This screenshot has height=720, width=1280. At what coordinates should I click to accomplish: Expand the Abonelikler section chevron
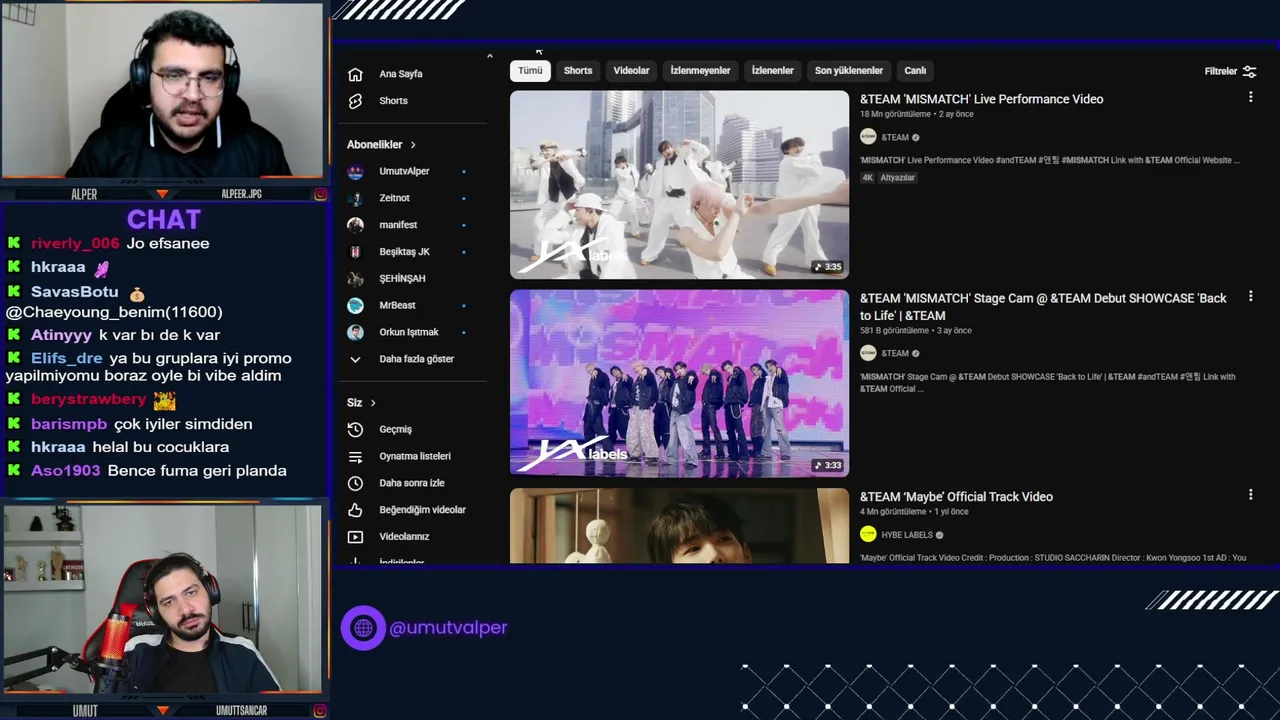coord(413,145)
